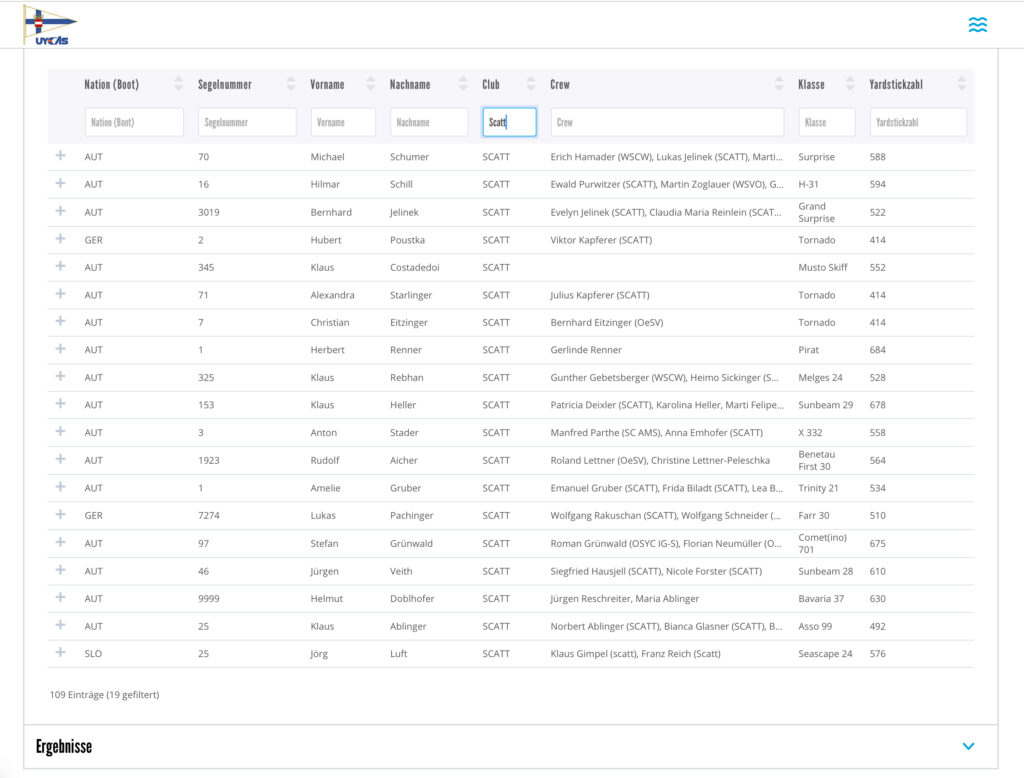Select cell 'Costadedoi'

tap(415, 267)
